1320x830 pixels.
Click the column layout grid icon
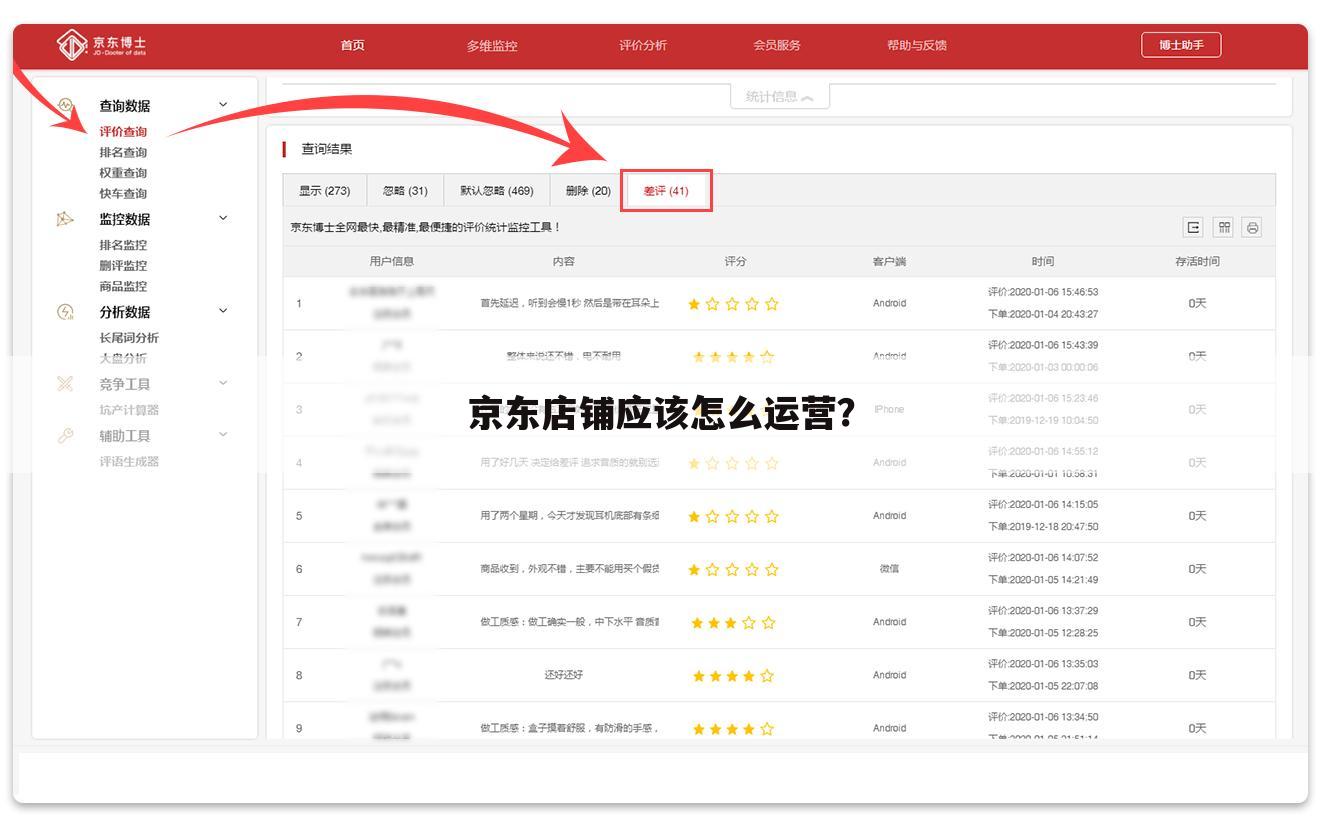click(1223, 227)
